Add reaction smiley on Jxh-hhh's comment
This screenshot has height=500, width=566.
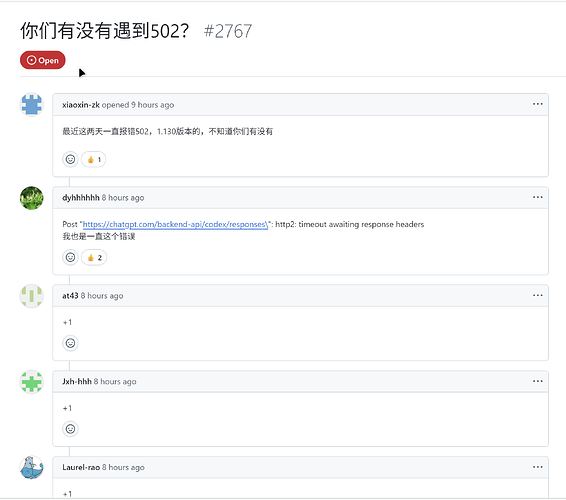(70, 429)
